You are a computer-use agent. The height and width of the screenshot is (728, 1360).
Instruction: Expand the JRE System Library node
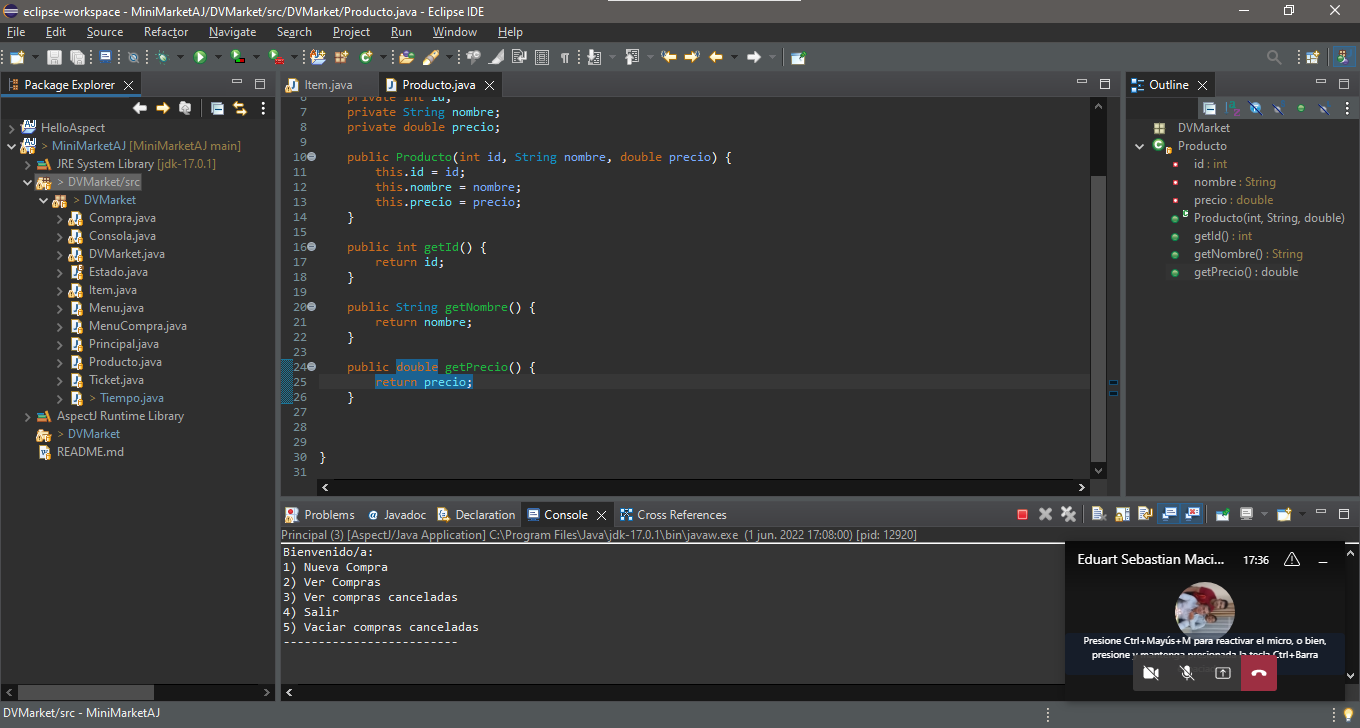tap(28, 164)
